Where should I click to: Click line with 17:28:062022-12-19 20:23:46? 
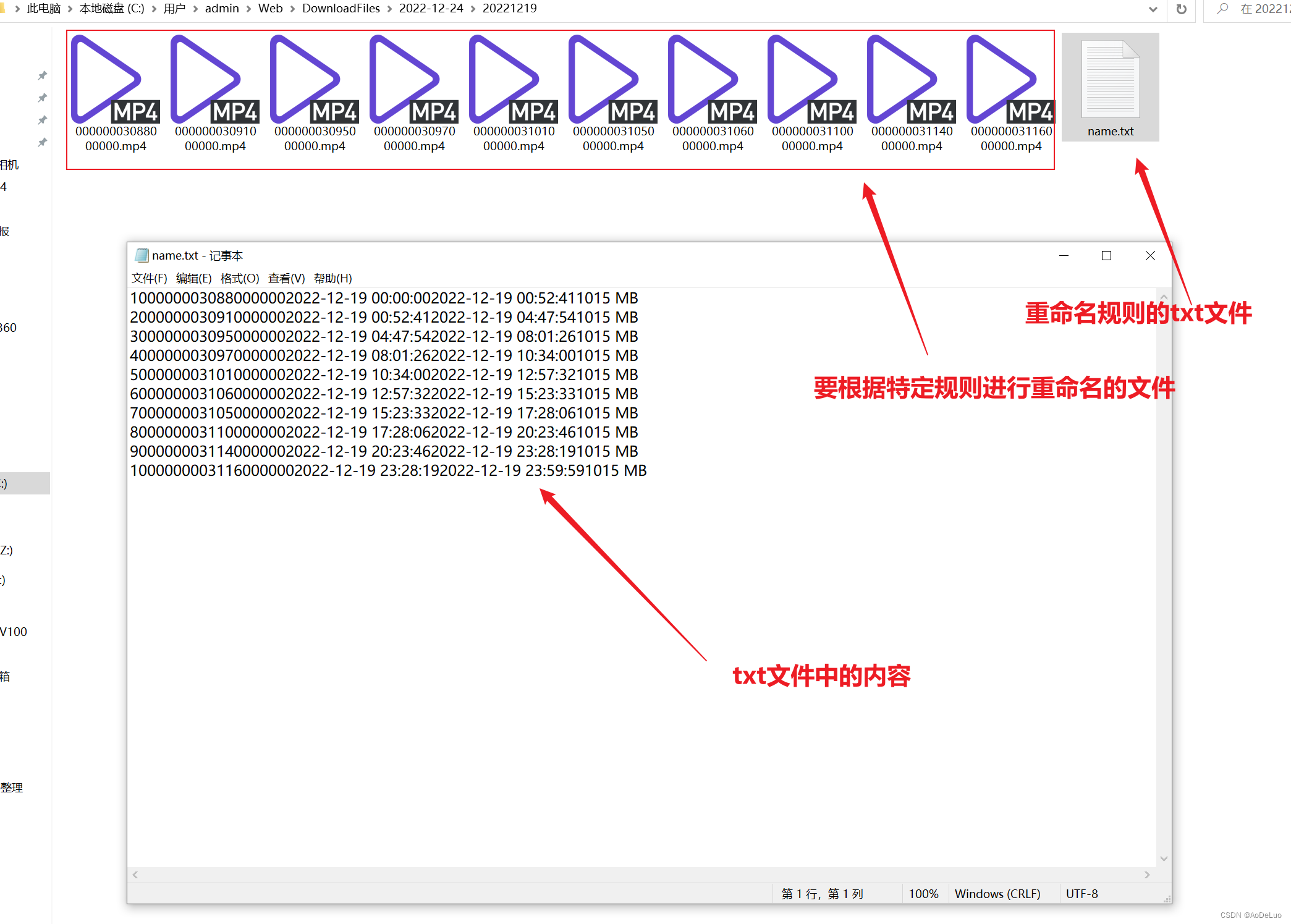click(384, 432)
